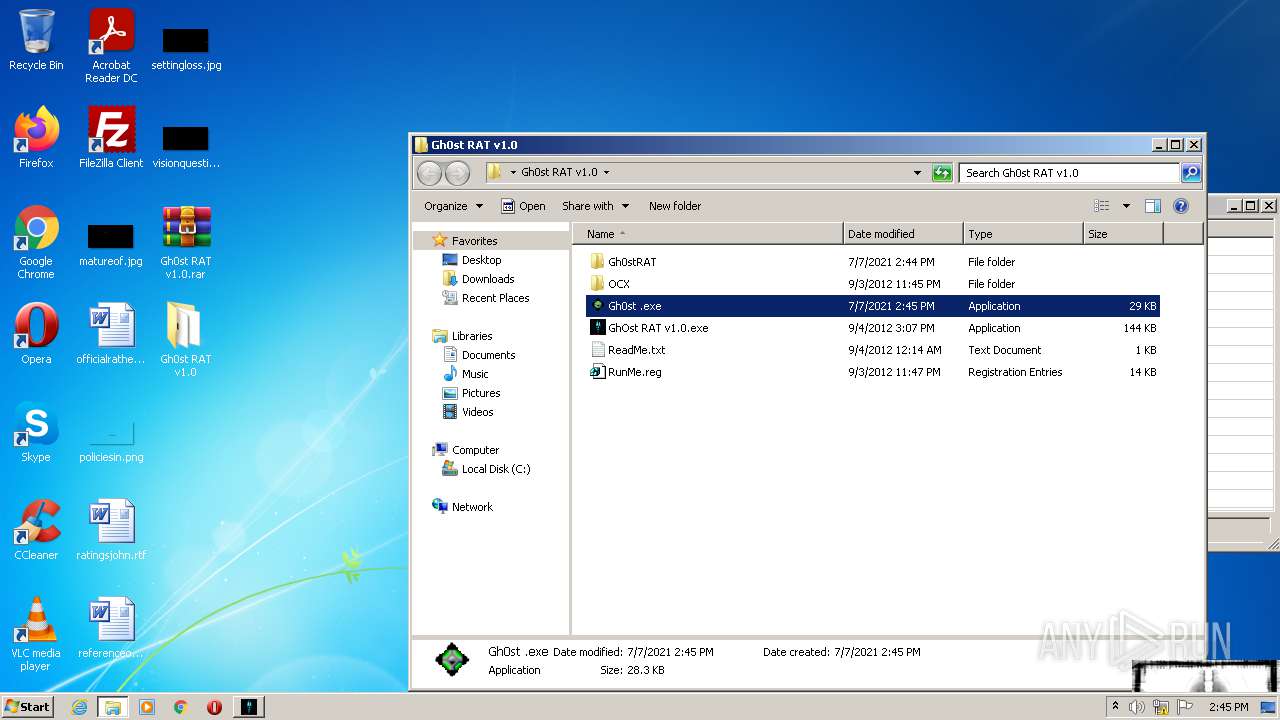Click the Explorer Forward navigation button
1280x720 pixels.
[457, 173]
